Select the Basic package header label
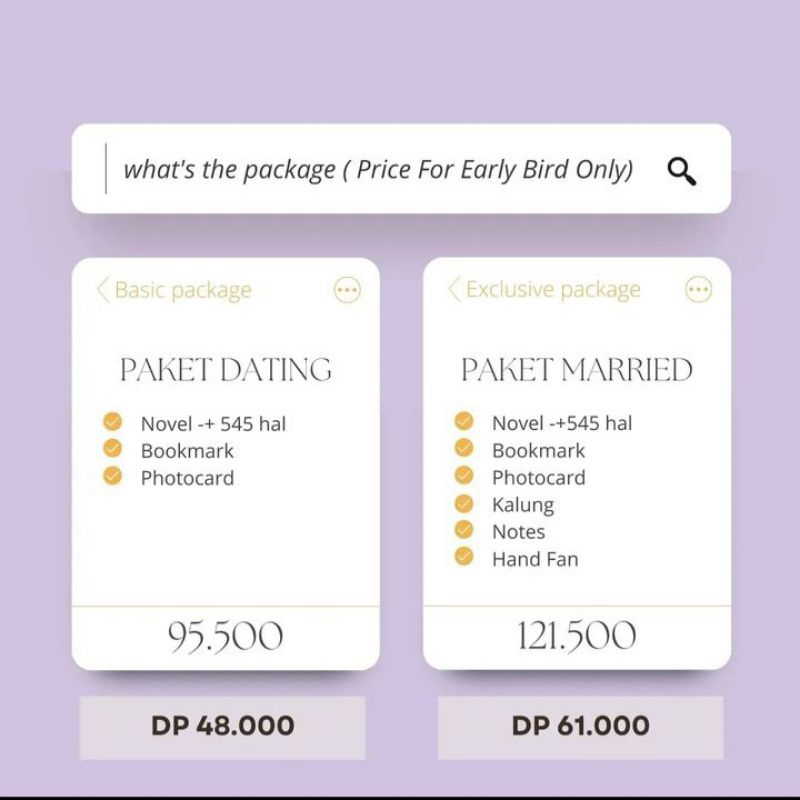The width and height of the screenshot is (800, 800). tap(183, 291)
